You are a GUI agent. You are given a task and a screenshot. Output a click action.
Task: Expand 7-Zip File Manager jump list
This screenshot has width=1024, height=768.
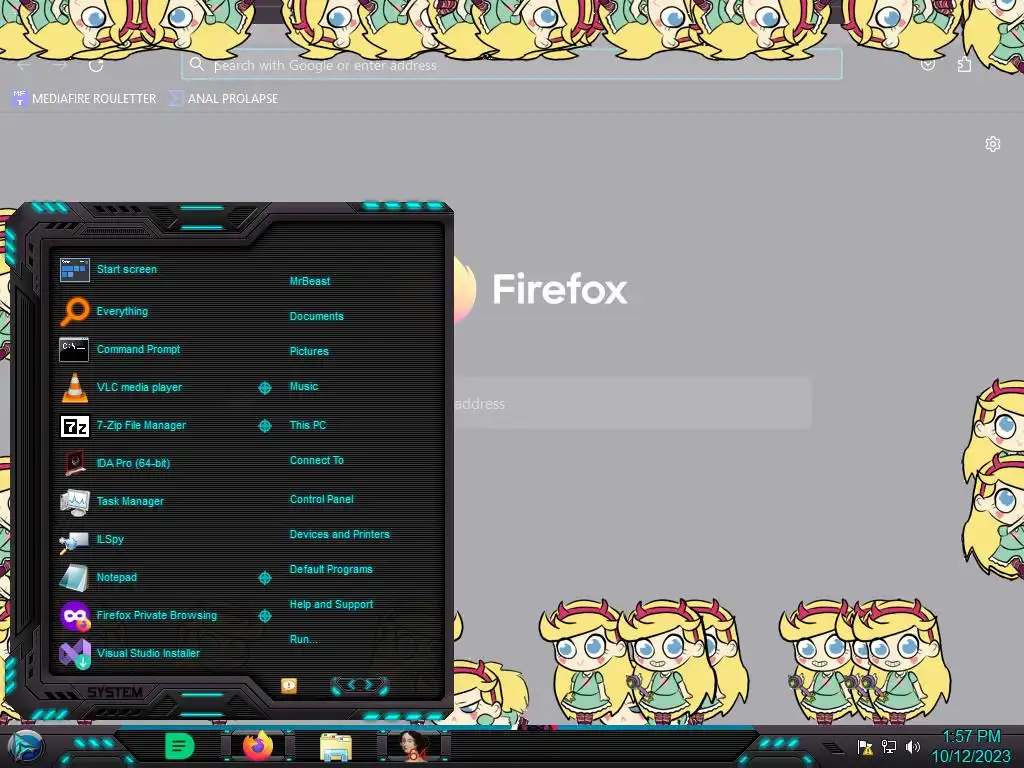(x=264, y=426)
